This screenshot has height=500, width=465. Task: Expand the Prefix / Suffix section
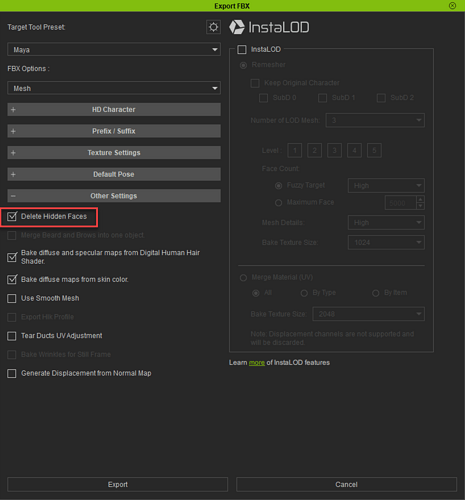coord(114,131)
